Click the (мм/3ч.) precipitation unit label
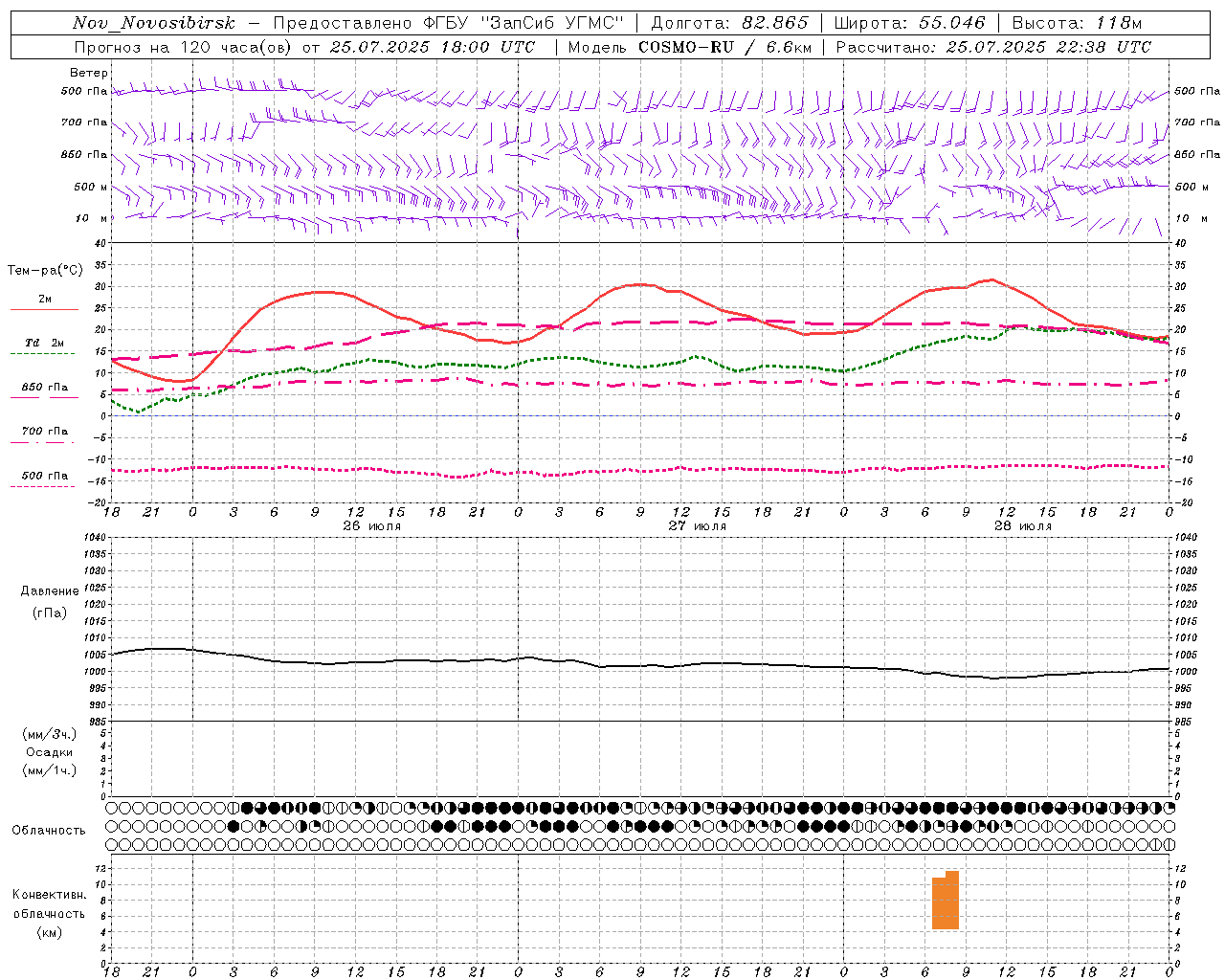 click(50, 734)
